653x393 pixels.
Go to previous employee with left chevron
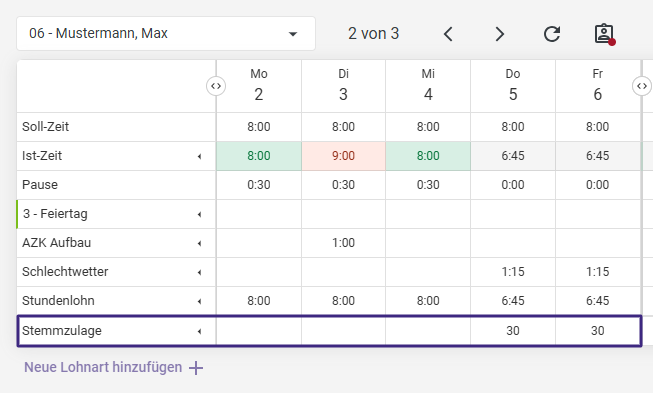click(448, 34)
